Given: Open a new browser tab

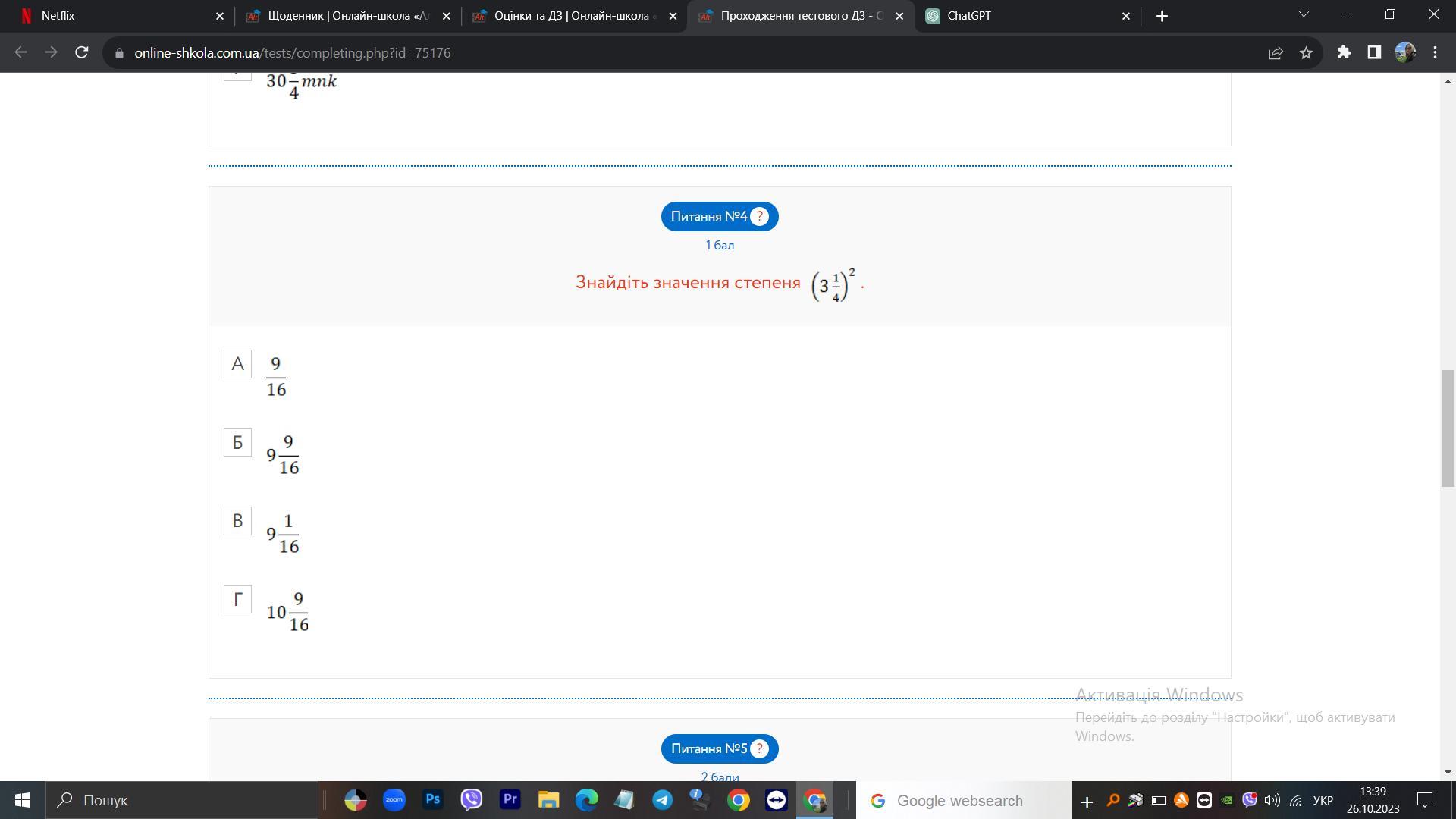Looking at the screenshot, I should point(1162,16).
